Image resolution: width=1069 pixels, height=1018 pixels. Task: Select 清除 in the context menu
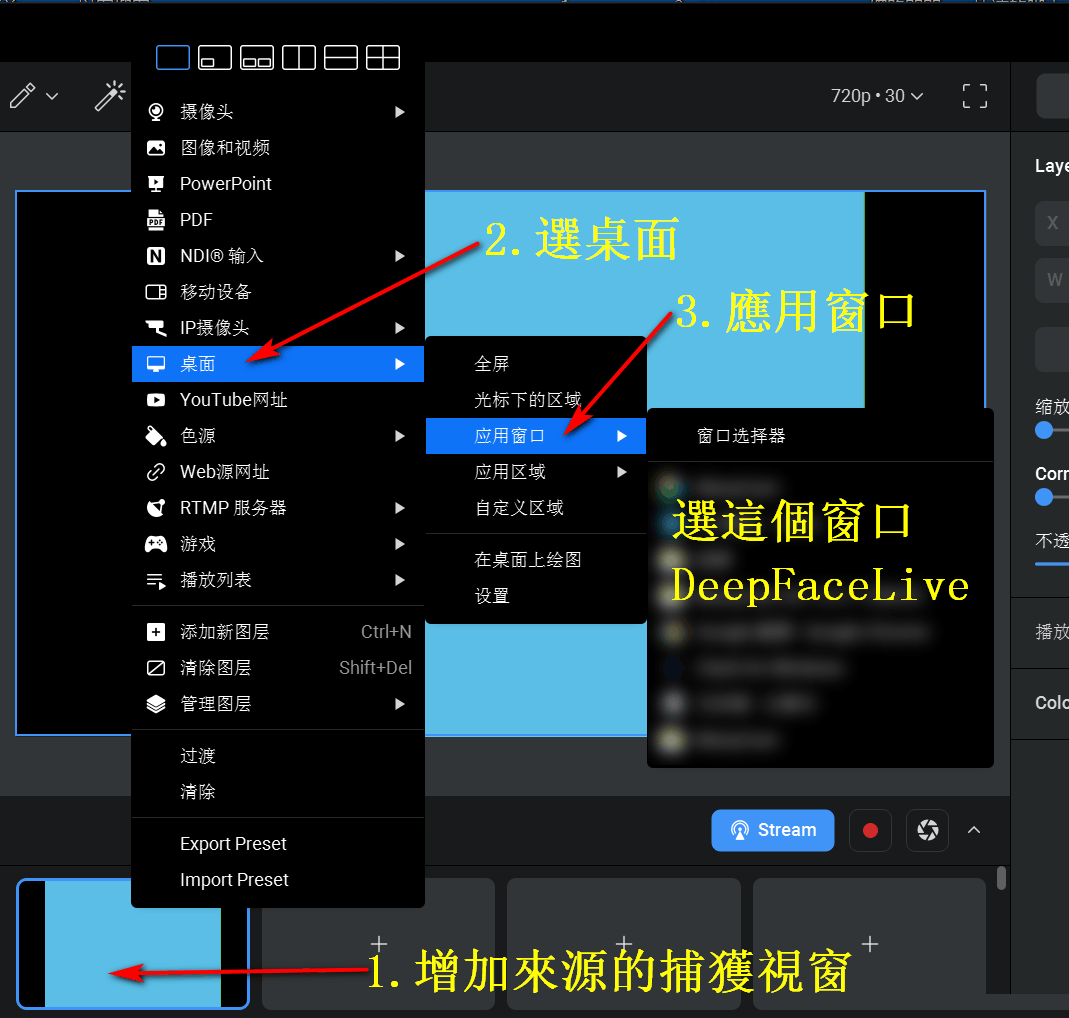(277, 792)
